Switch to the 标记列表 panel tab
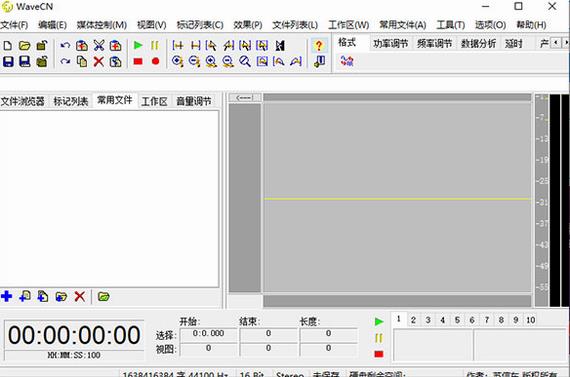This screenshot has width=570, height=377. (x=71, y=101)
